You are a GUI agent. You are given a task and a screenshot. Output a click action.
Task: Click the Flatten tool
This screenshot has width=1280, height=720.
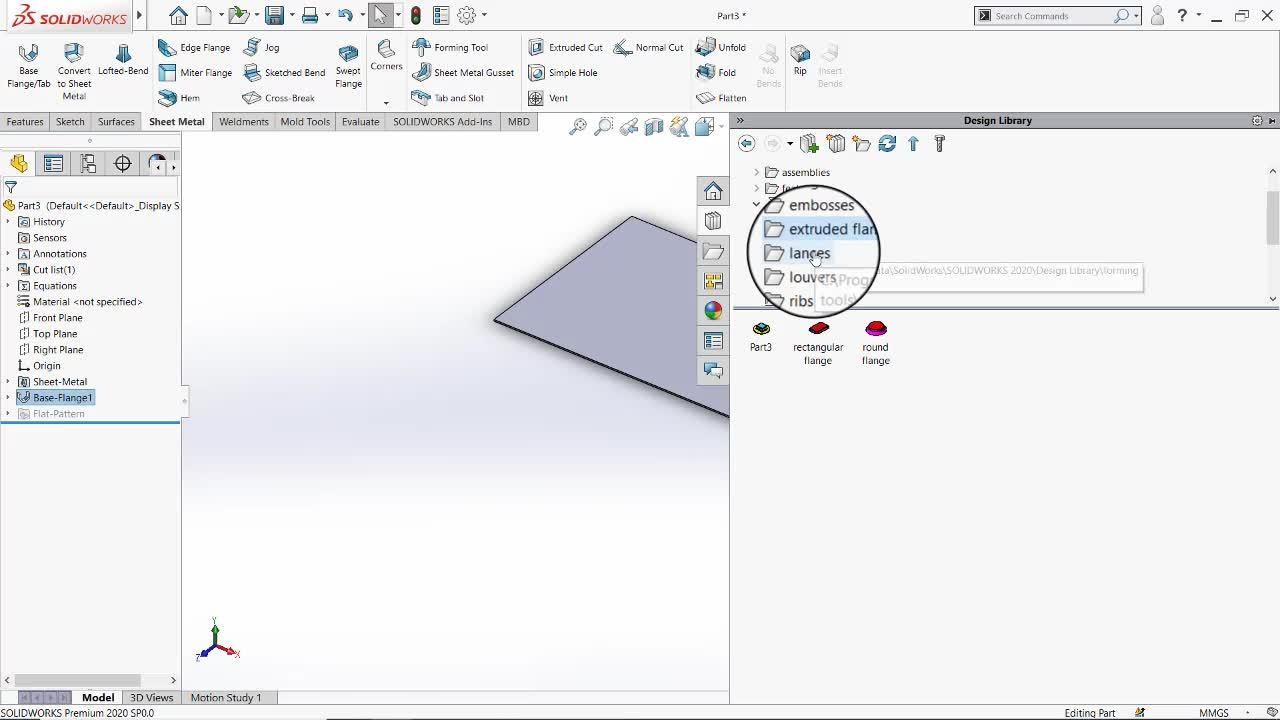[x=721, y=98]
